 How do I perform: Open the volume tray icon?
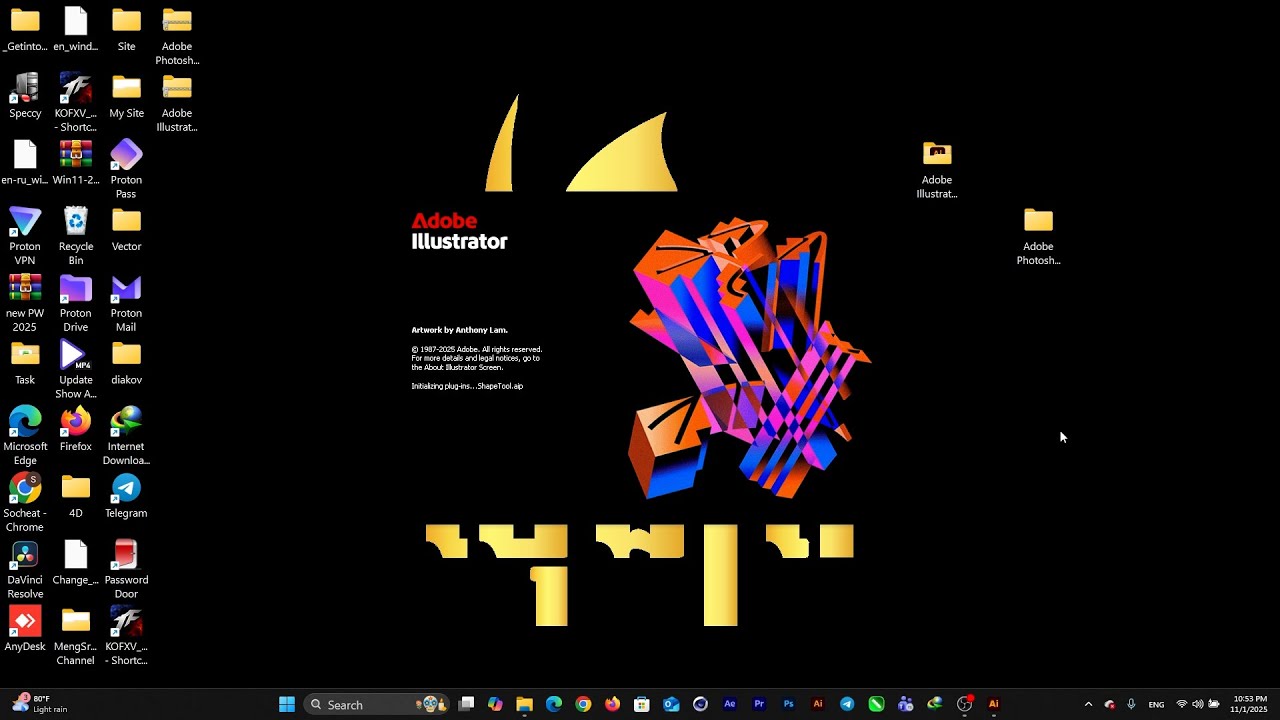click(1198, 704)
